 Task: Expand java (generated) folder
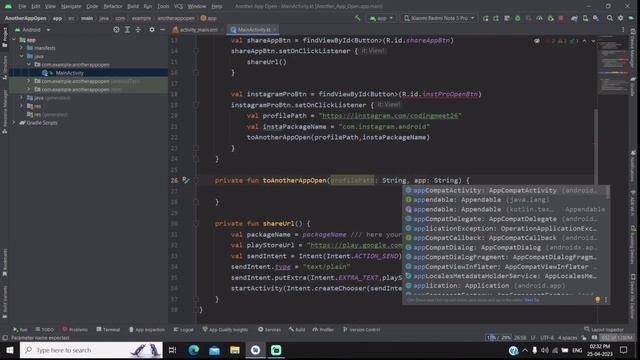pyautogui.click(x=22, y=98)
